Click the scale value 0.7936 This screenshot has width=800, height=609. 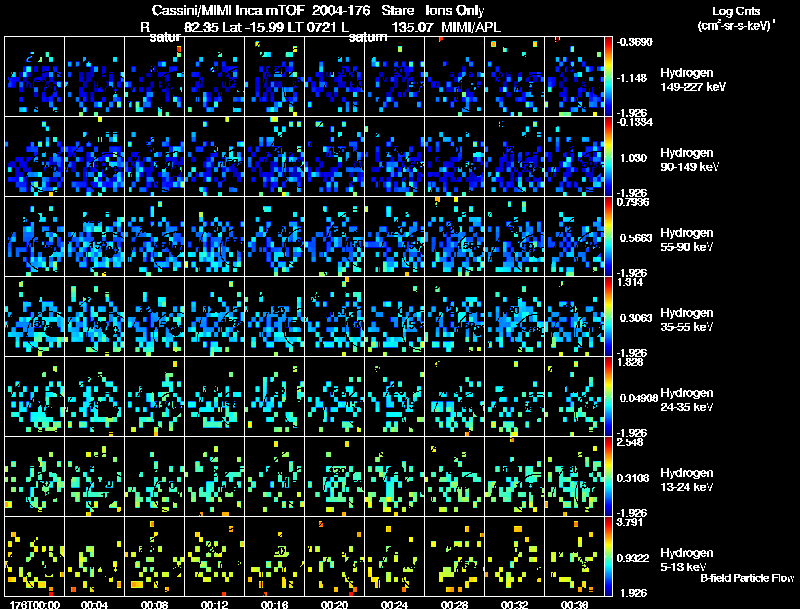(x=633, y=202)
